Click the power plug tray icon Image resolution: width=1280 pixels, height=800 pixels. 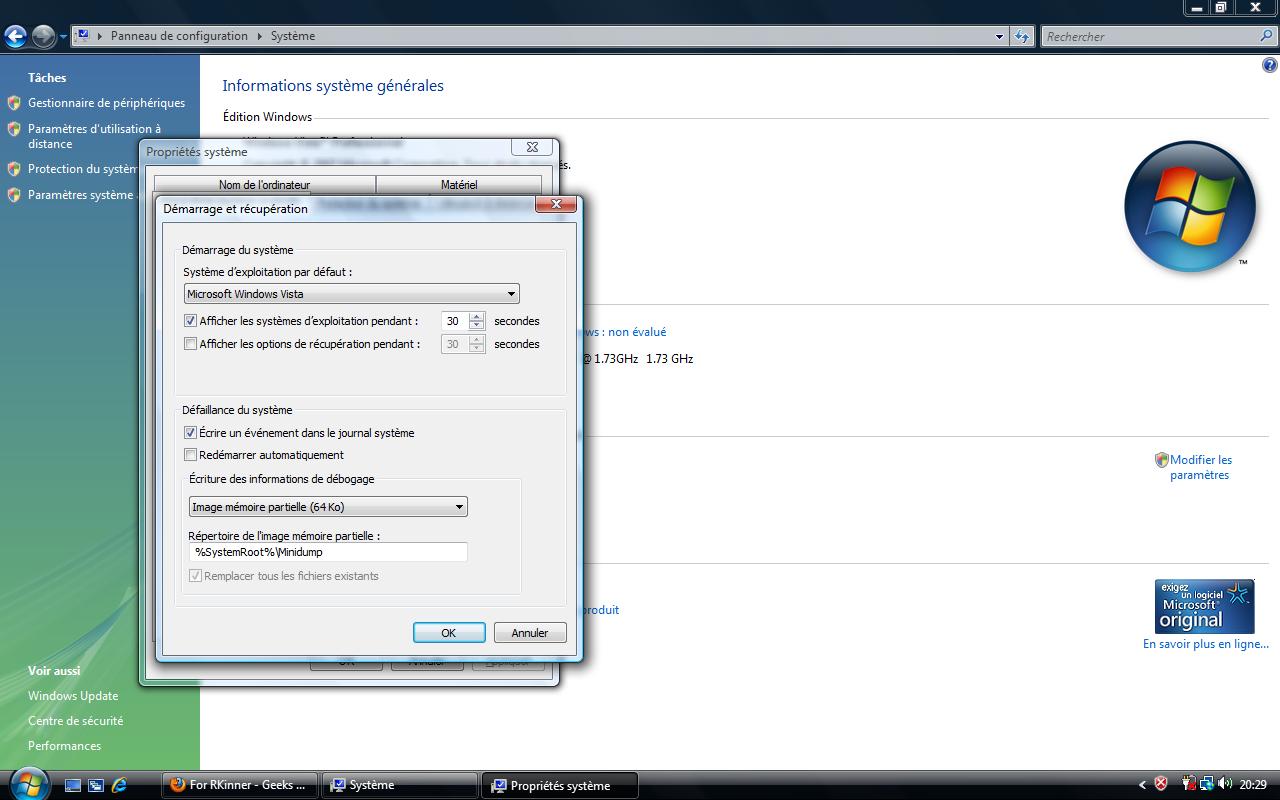click(x=1188, y=785)
